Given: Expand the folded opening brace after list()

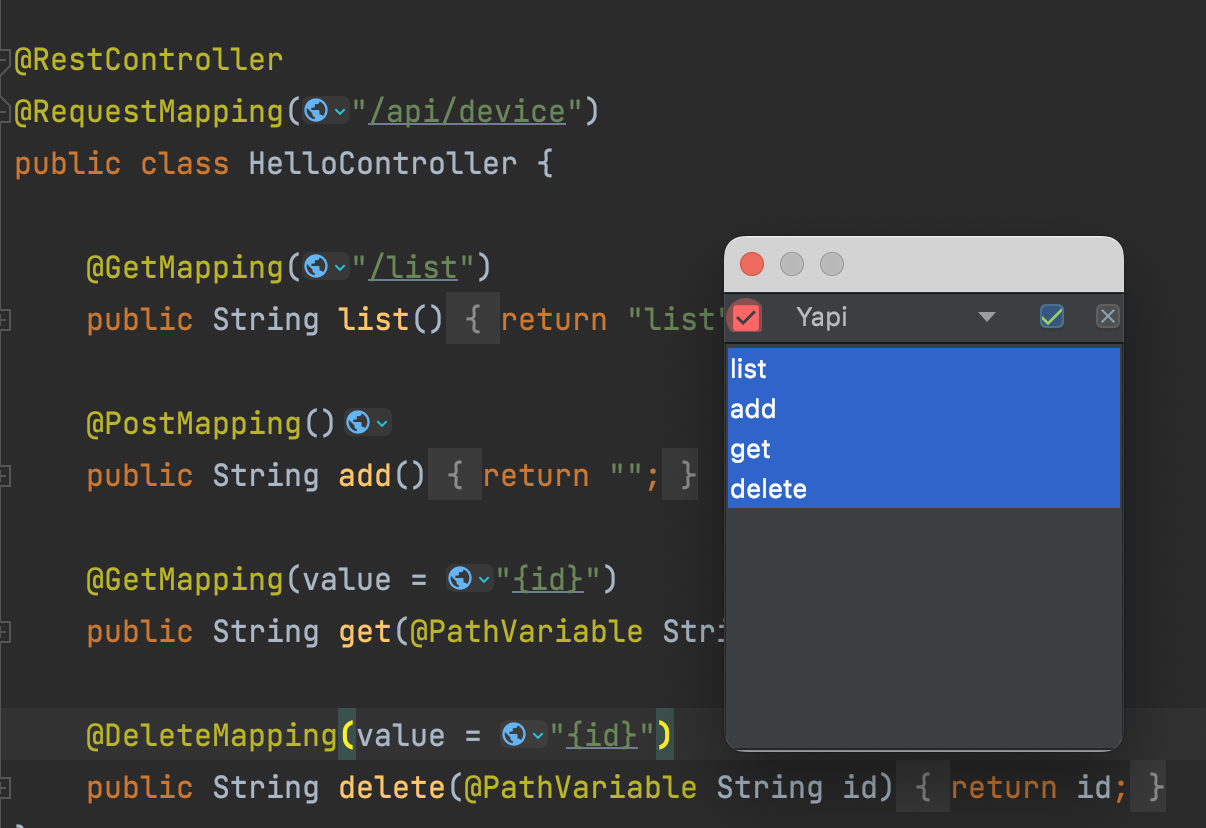Looking at the screenshot, I should click(x=473, y=319).
